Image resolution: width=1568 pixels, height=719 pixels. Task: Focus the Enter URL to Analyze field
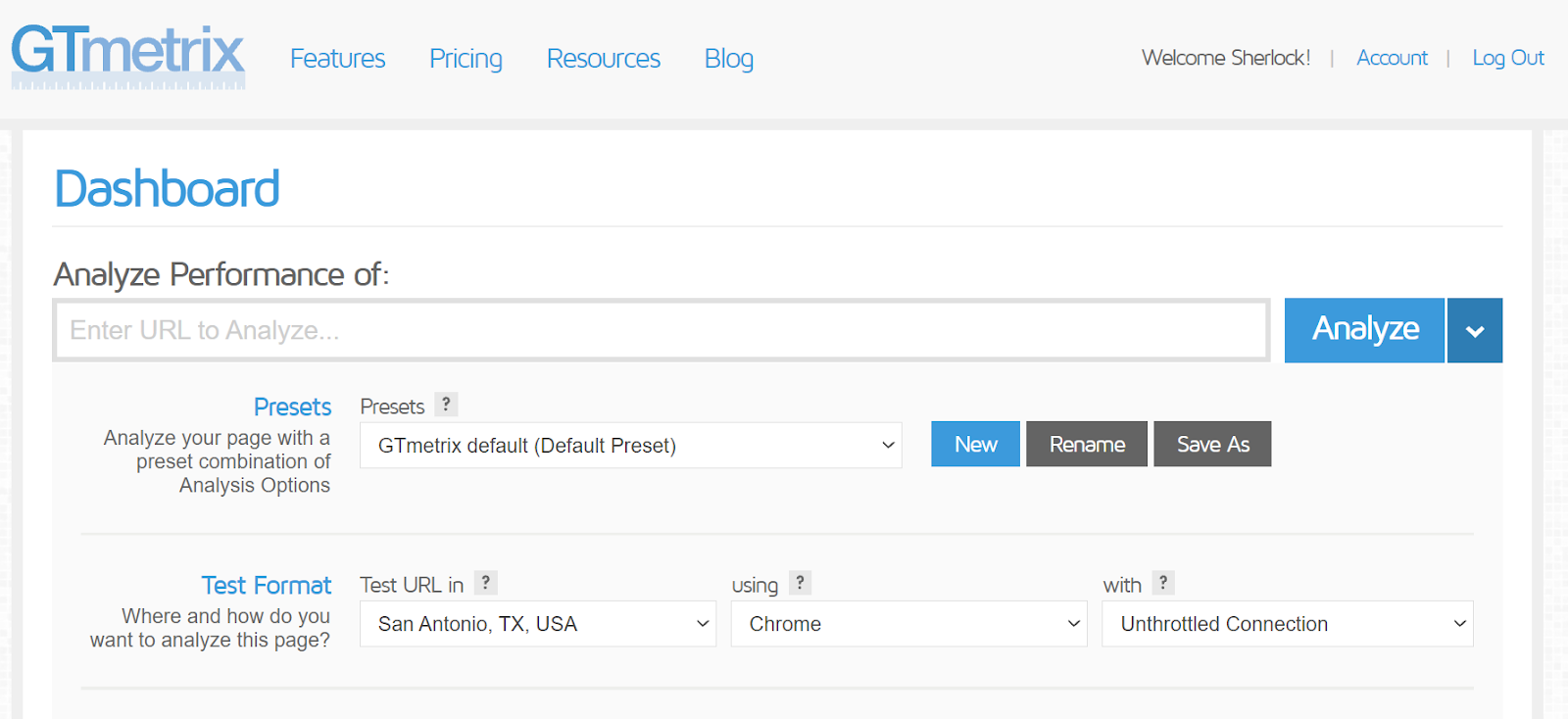661,330
